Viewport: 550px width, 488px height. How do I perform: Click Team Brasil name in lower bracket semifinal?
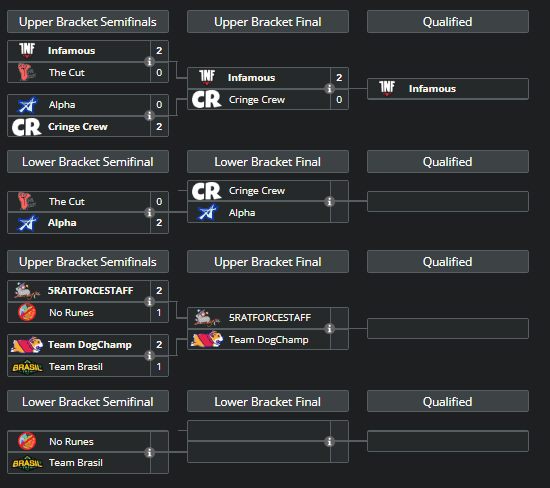coord(76,463)
